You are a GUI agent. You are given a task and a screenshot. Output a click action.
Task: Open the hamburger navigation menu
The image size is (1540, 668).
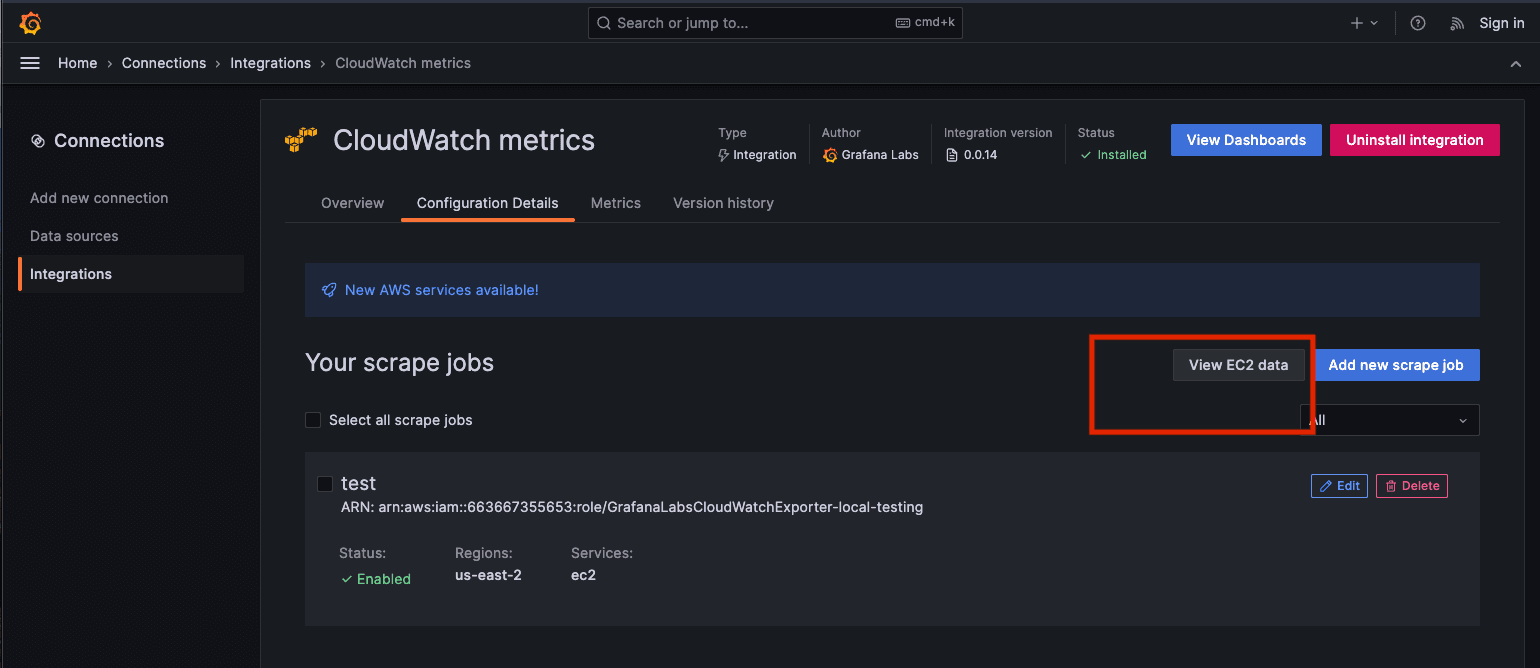pos(29,62)
